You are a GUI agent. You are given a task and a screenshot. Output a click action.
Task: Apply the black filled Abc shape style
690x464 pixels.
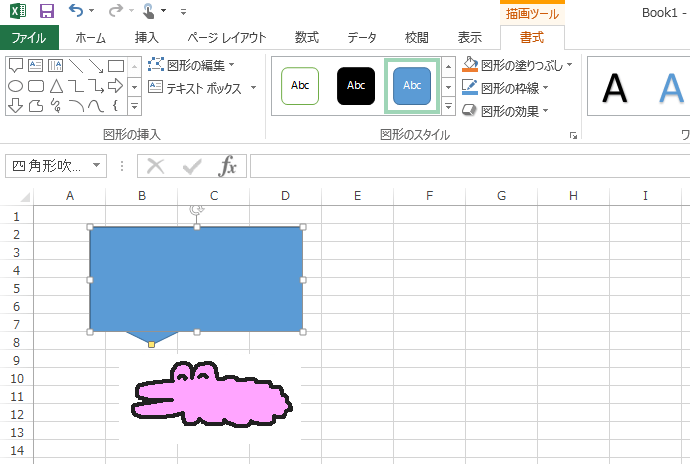pyautogui.click(x=356, y=86)
